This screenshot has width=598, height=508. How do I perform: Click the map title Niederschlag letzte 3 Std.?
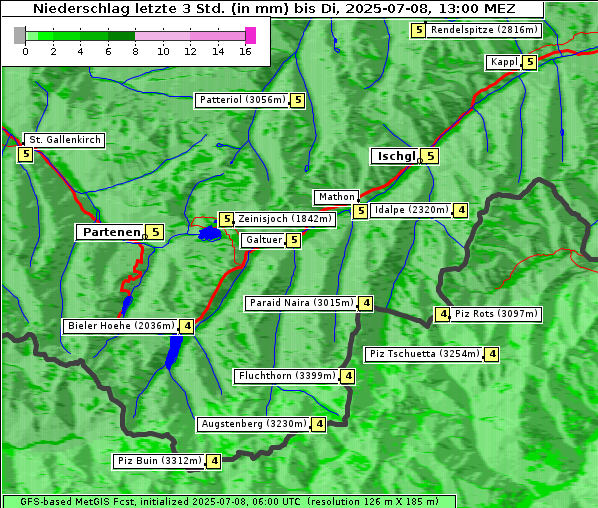point(273,9)
